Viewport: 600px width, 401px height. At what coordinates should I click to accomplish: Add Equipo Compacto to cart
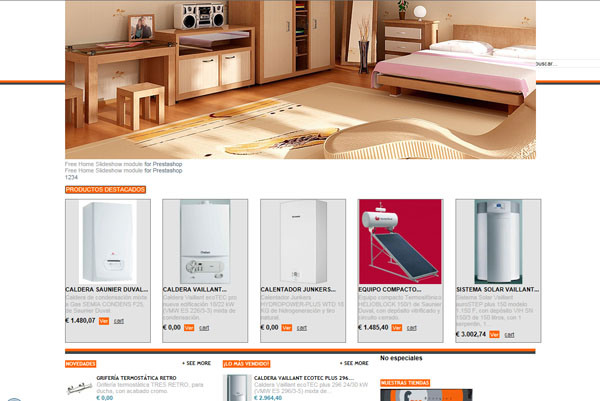coord(412,328)
